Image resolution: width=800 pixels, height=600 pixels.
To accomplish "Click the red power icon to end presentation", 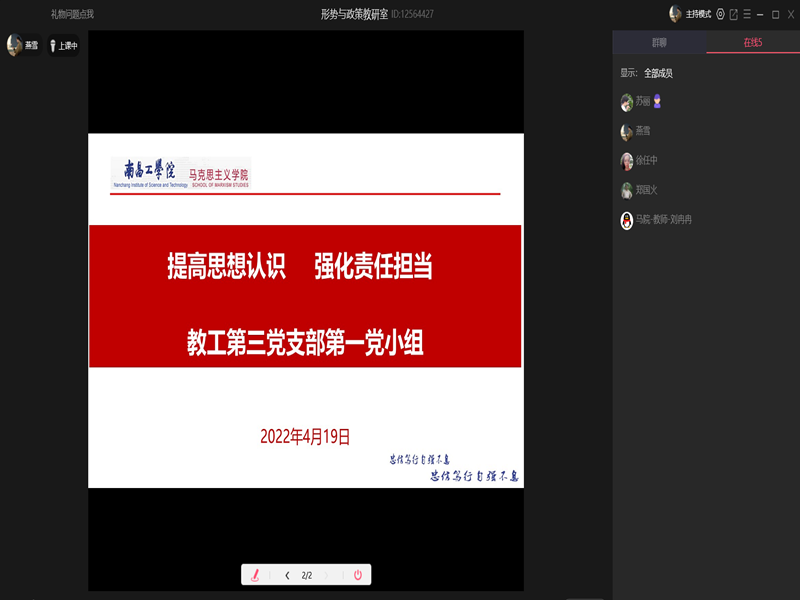I will pyautogui.click(x=358, y=575).
